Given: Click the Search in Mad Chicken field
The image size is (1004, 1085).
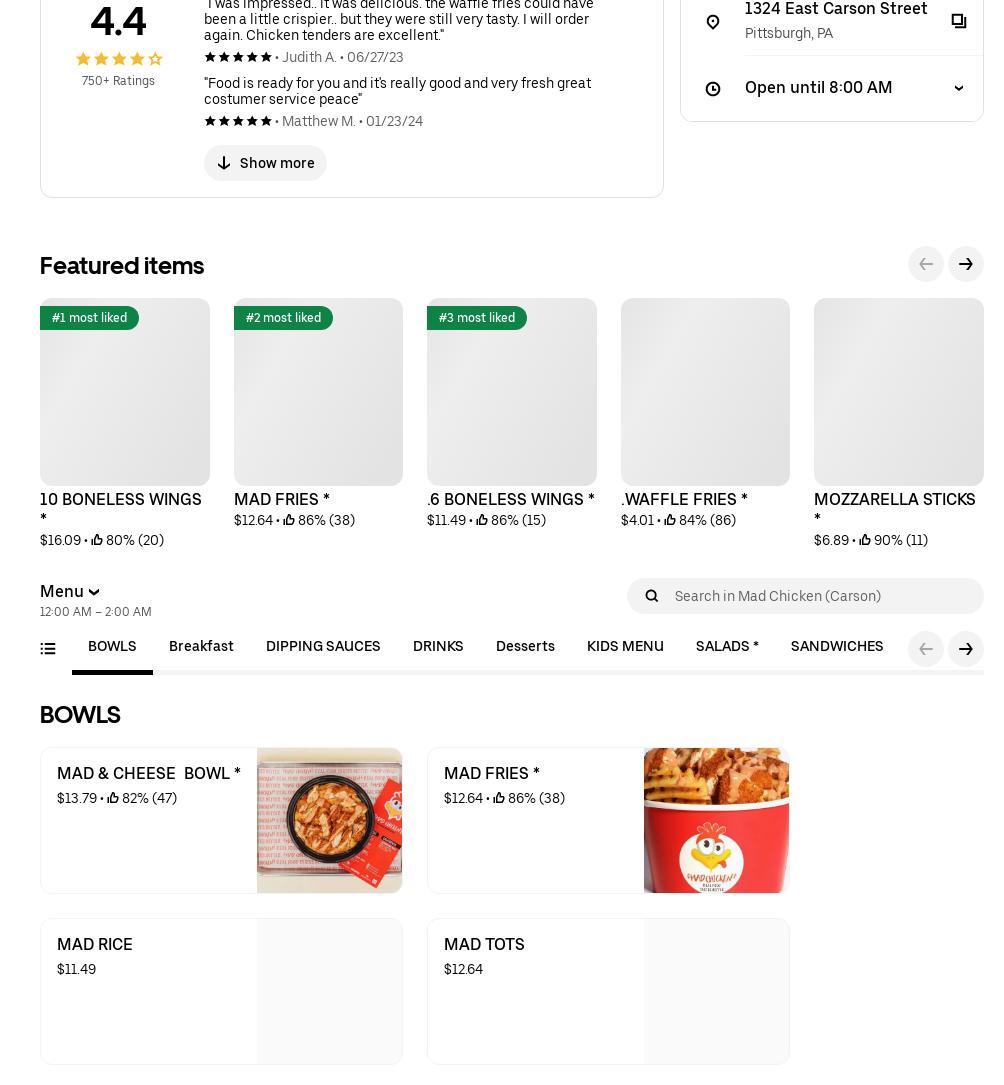Looking at the screenshot, I should 820,596.
